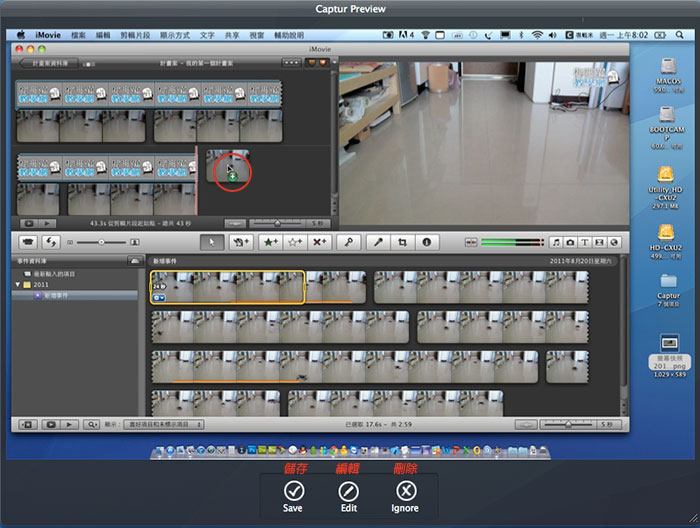Open Finder from the Dock
700x528 pixels.
coord(160,450)
